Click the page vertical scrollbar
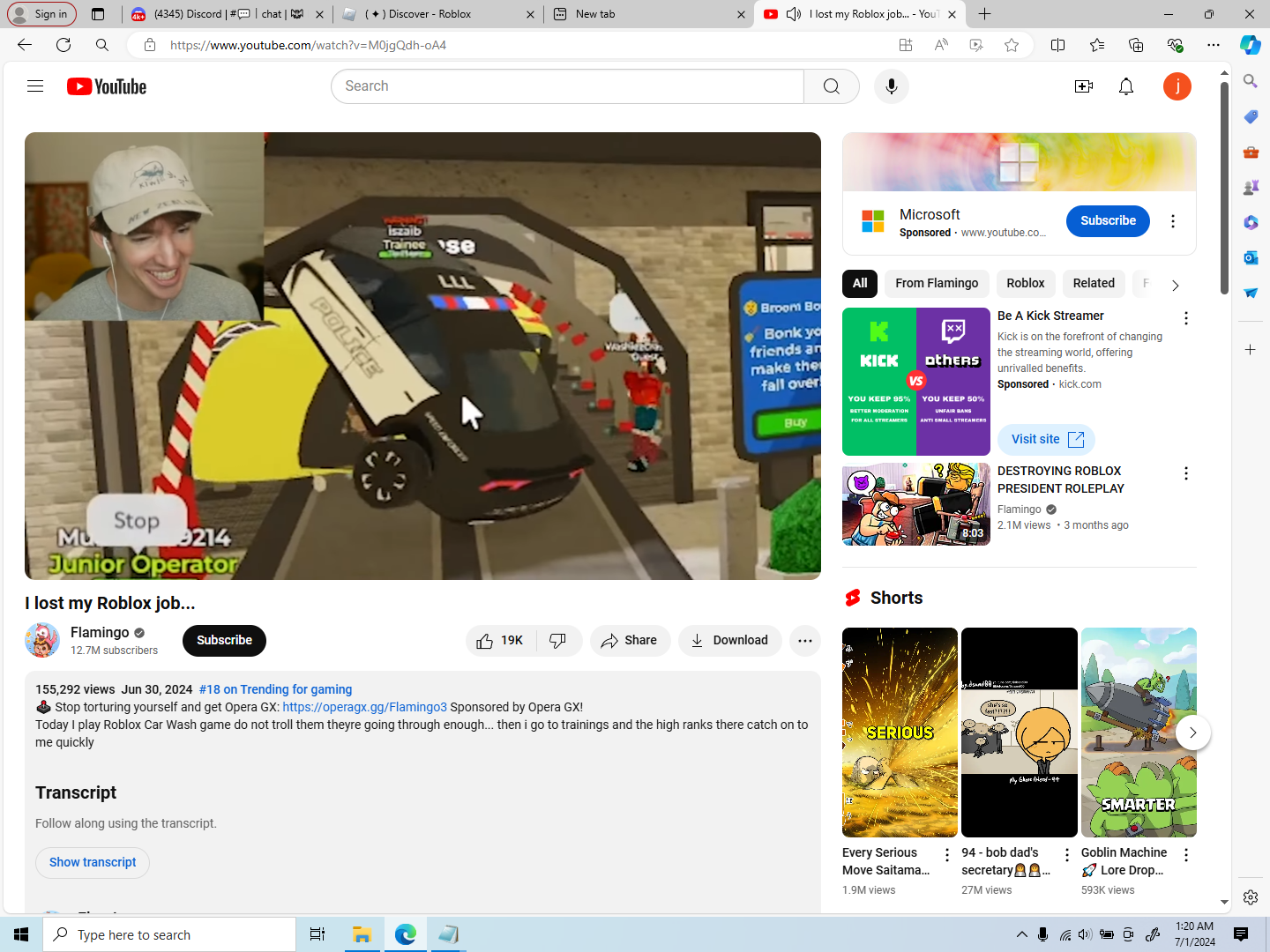The height and width of the screenshot is (952, 1270). (1224, 188)
